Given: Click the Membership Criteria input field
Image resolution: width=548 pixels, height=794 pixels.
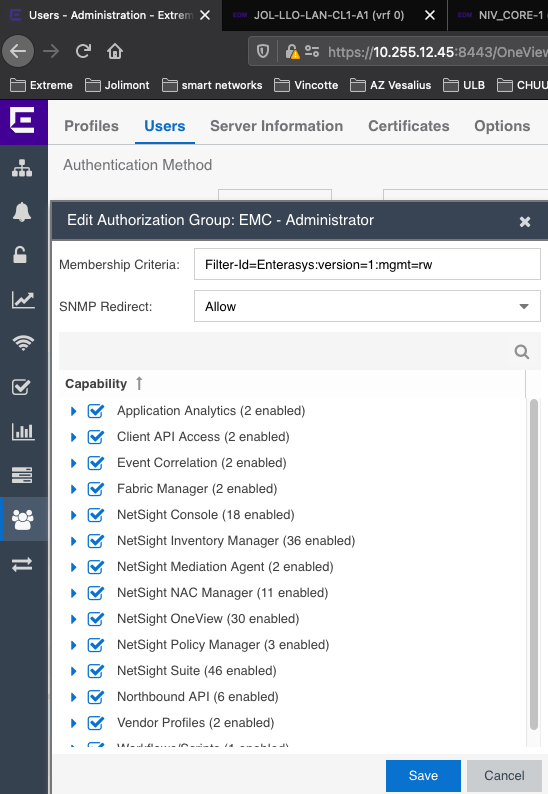Looking at the screenshot, I should click(367, 264).
